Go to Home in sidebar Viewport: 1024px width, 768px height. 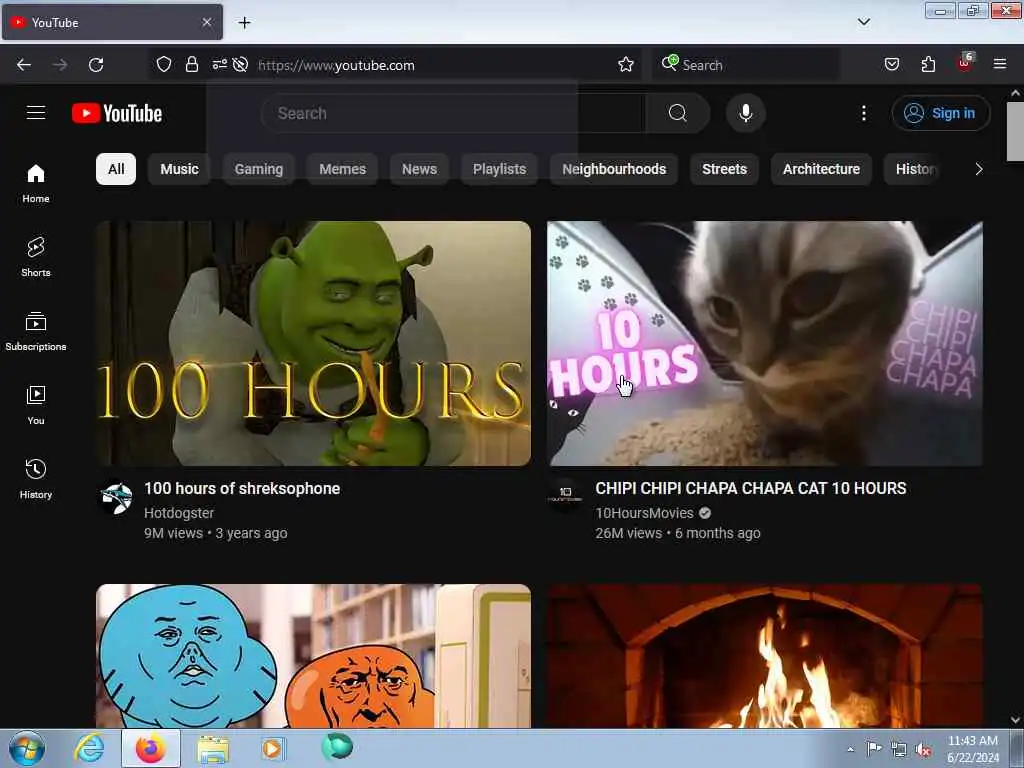tap(36, 184)
